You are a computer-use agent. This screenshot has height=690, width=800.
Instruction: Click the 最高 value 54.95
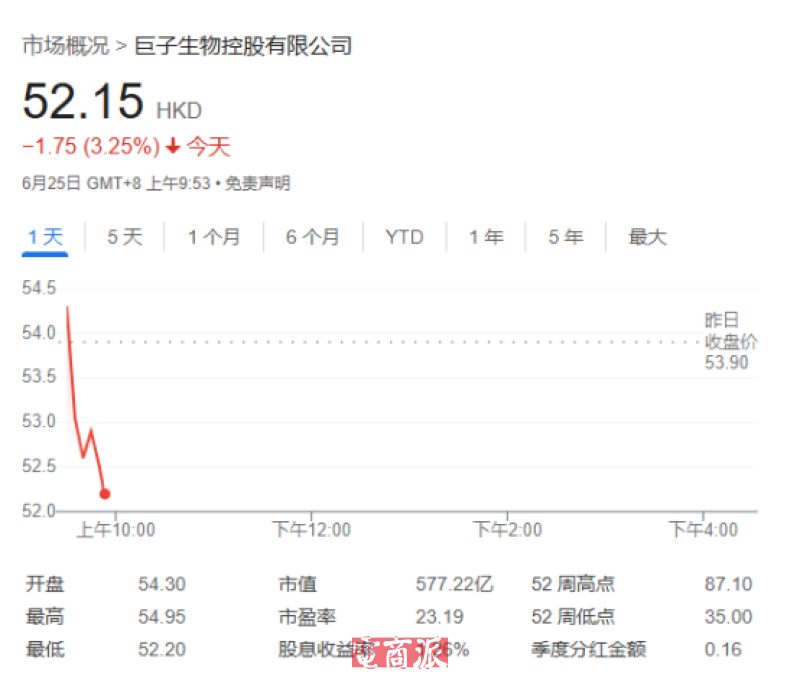162,617
